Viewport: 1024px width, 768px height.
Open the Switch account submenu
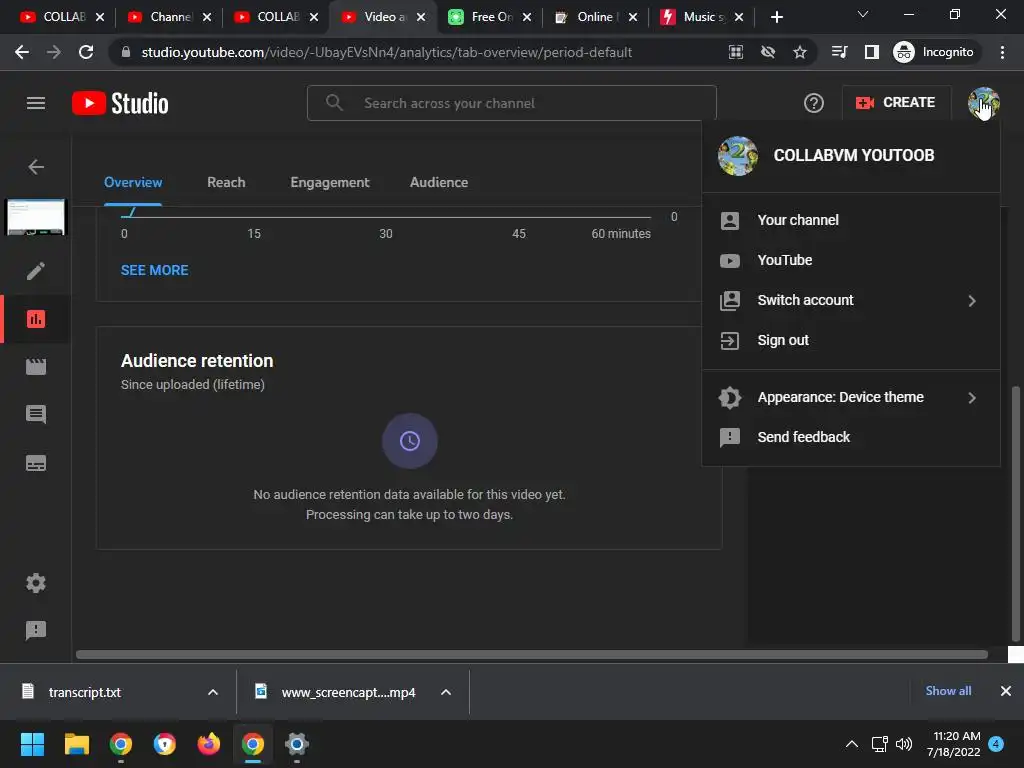(851, 300)
